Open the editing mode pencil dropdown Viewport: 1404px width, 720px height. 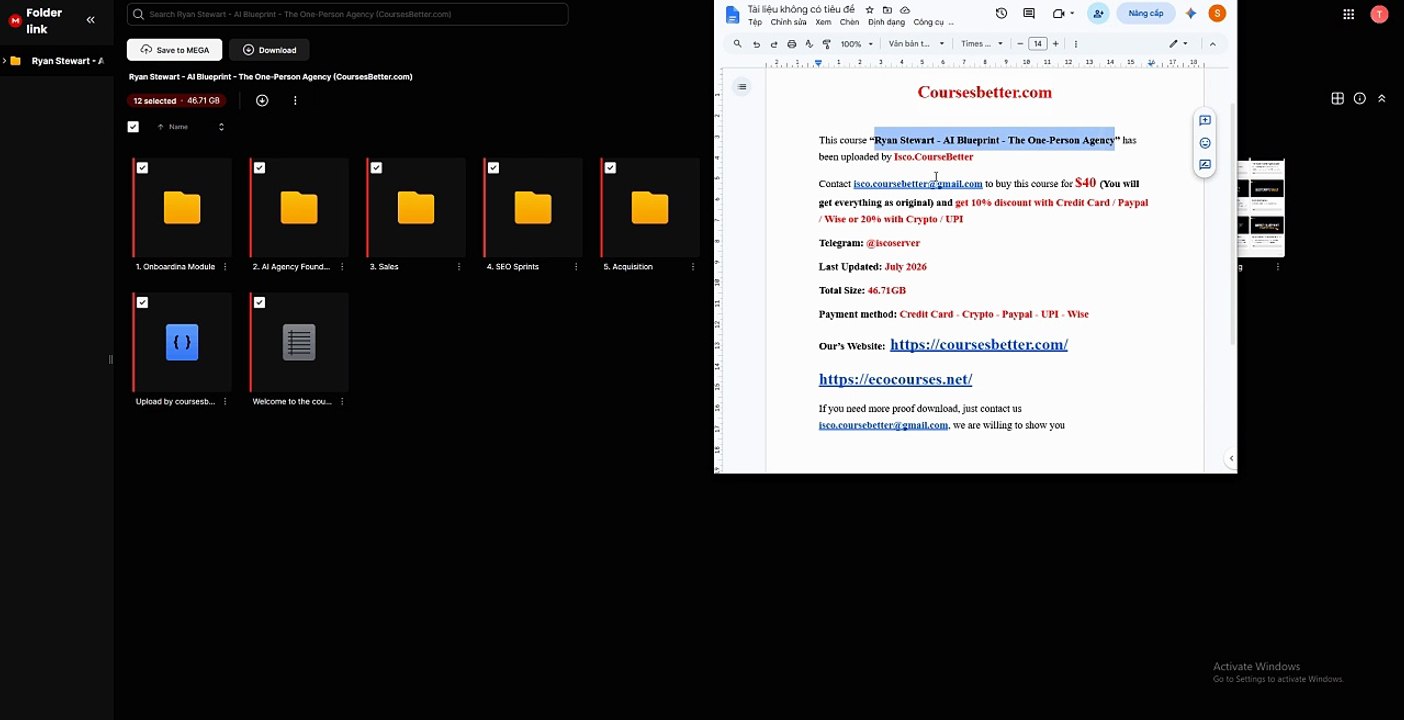pyautogui.click(x=1179, y=44)
